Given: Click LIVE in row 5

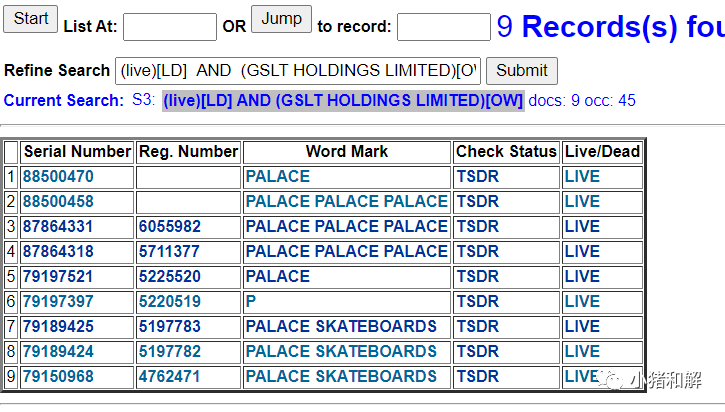Looking at the screenshot, I should click(x=582, y=277).
